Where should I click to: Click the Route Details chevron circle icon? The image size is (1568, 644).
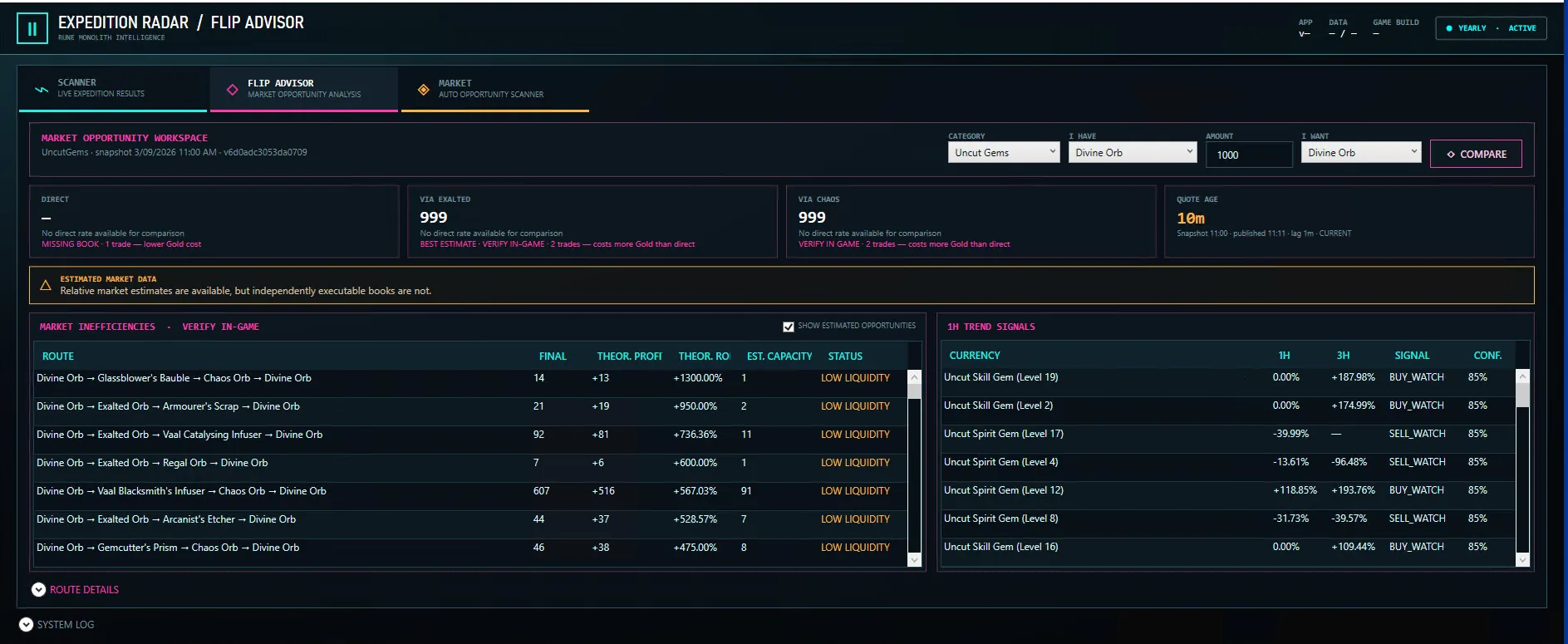(x=39, y=590)
